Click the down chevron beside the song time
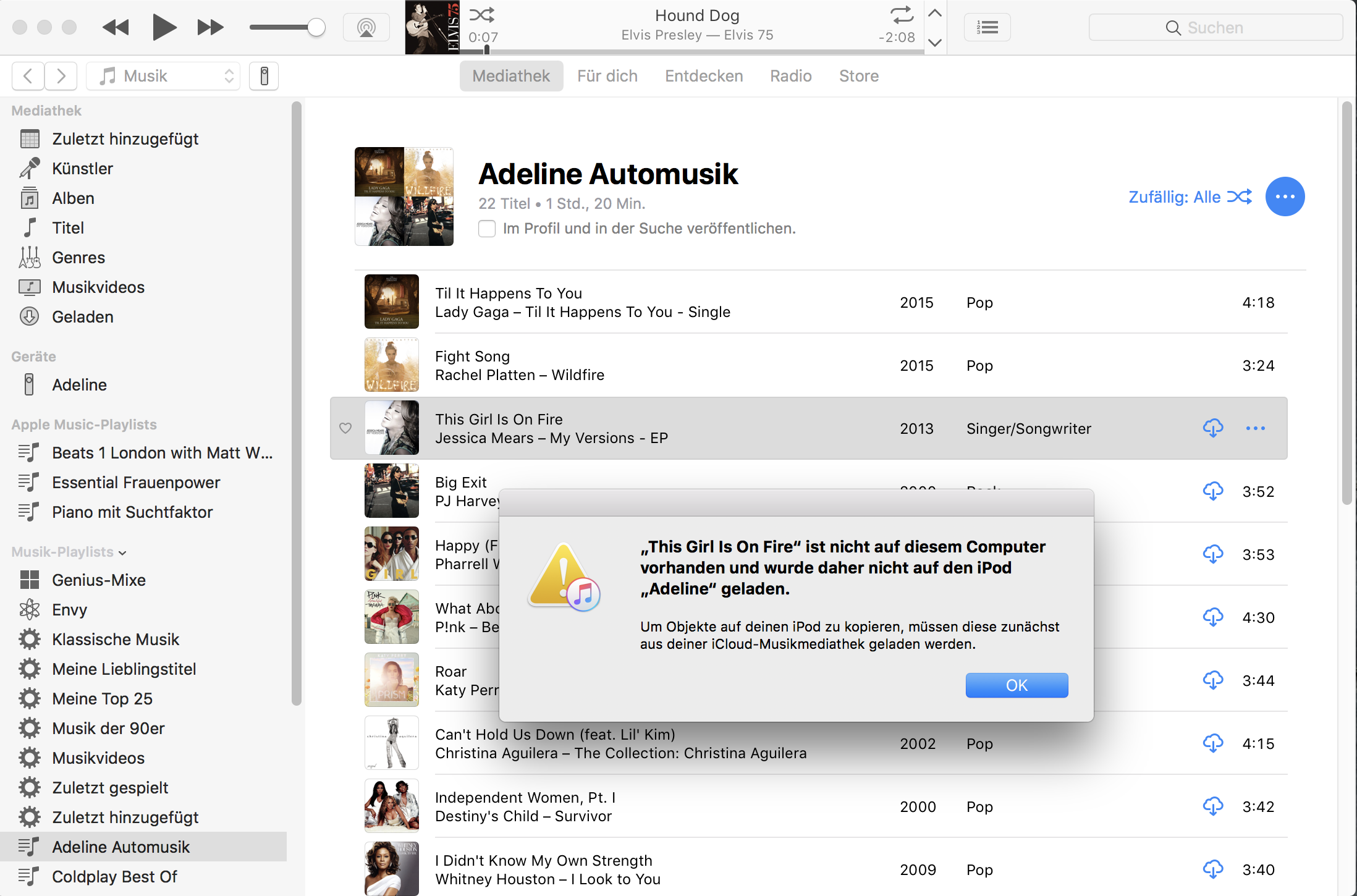Image resolution: width=1357 pixels, height=896 pixels. click(x=935, y=42)
